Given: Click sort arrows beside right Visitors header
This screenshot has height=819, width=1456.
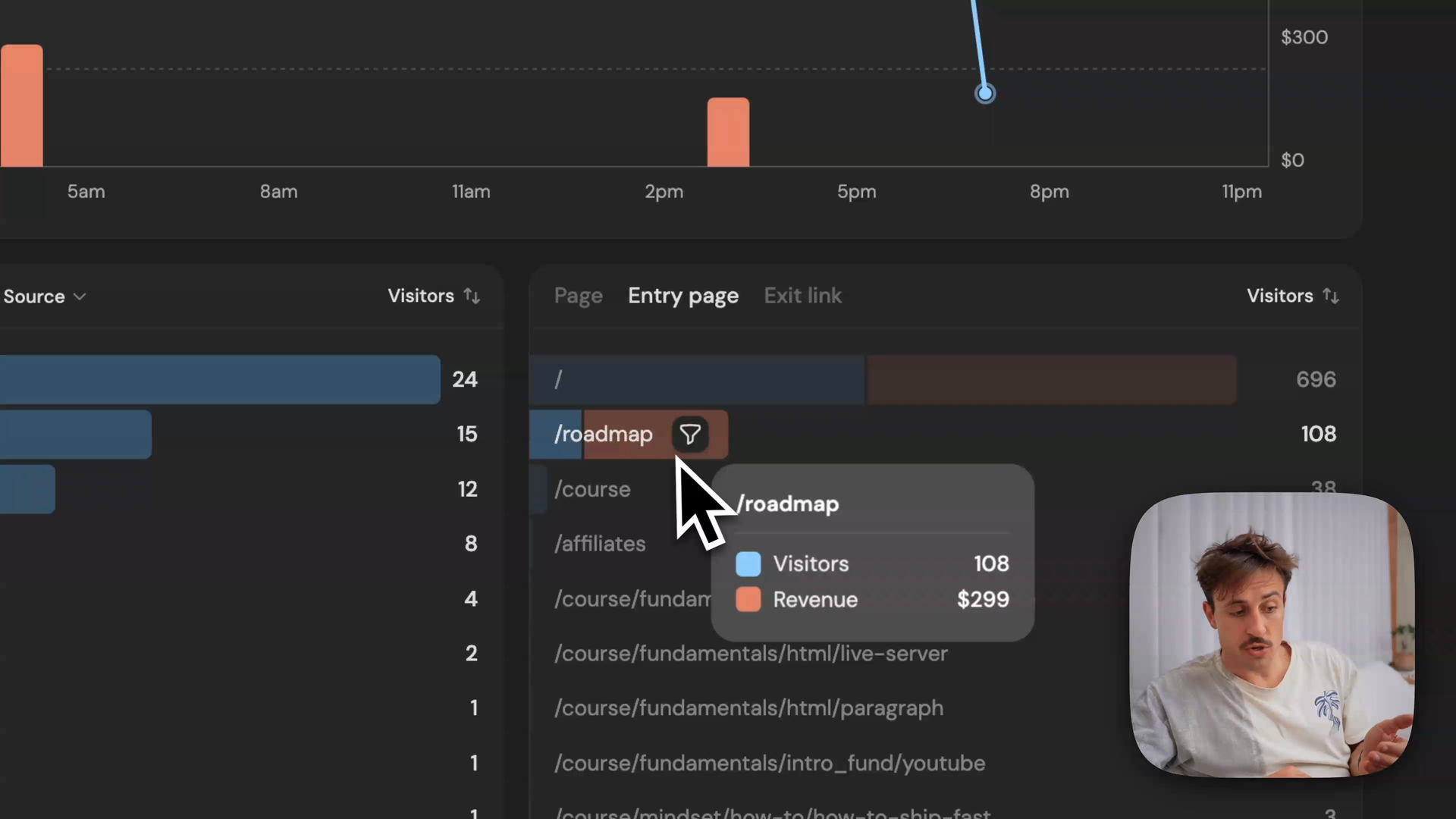Looking at the screenshot, I should click(1331, 296).
